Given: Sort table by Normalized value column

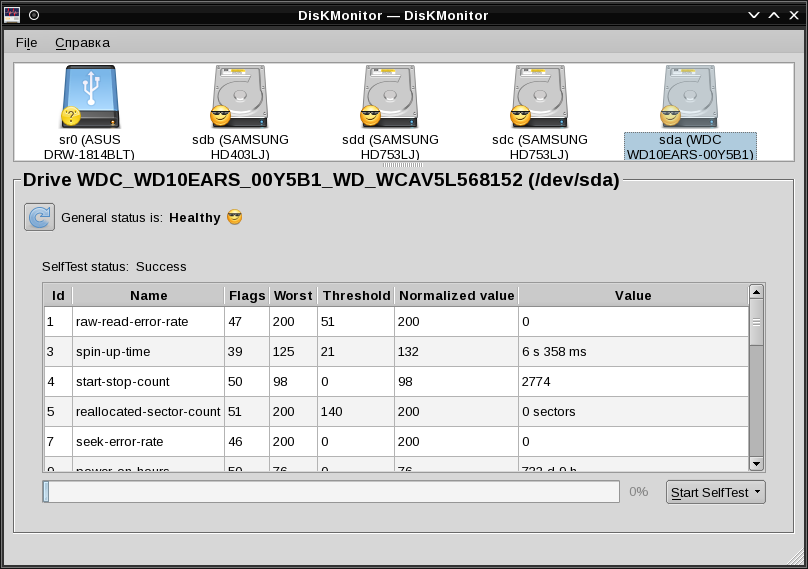Looking at the screenshot, I should pos(456,295).
